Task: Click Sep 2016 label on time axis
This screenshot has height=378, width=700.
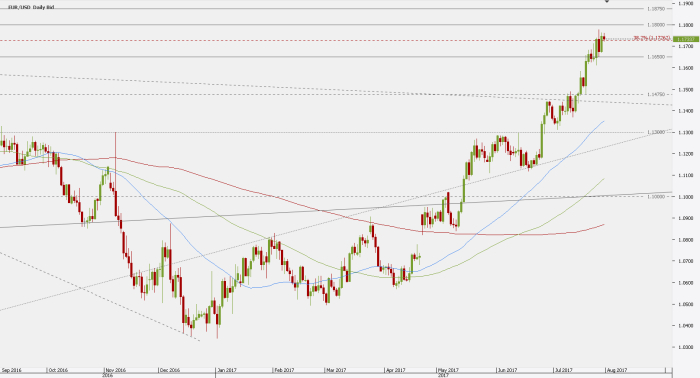Action: [x=12, y=370]
